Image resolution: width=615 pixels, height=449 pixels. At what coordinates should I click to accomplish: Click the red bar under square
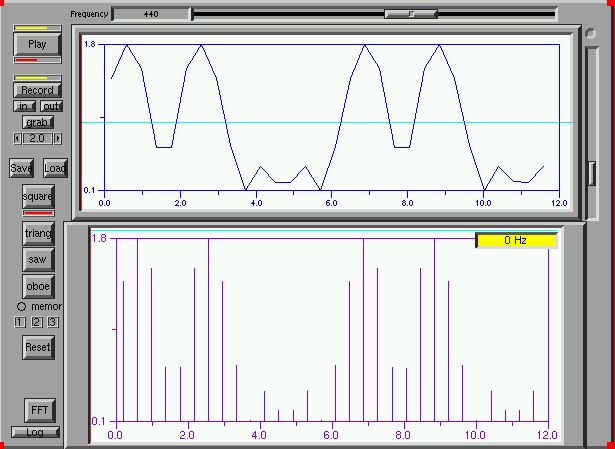[38, 213]
